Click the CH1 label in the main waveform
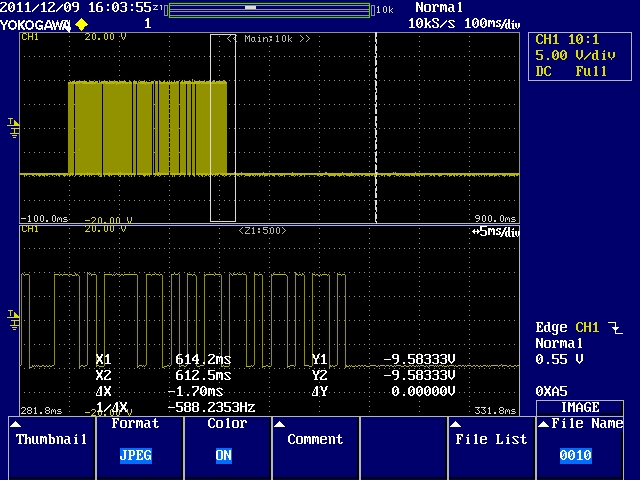Screen dimensions: 640x480 [x=30, y=37]
